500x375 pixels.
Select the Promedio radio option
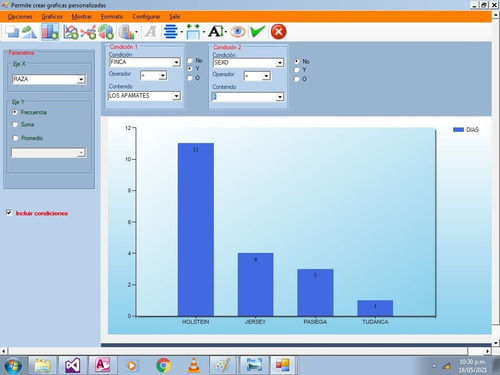click(x=15, y=138)
